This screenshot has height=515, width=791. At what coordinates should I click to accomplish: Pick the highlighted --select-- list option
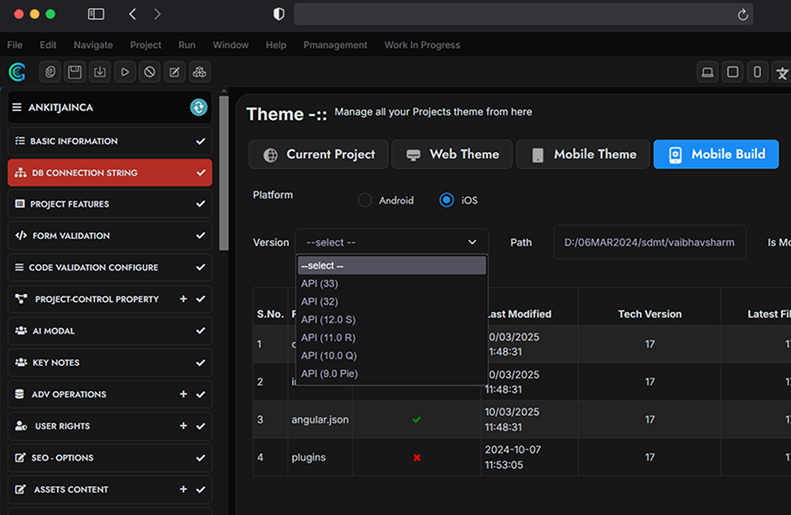tap(391, 265)
